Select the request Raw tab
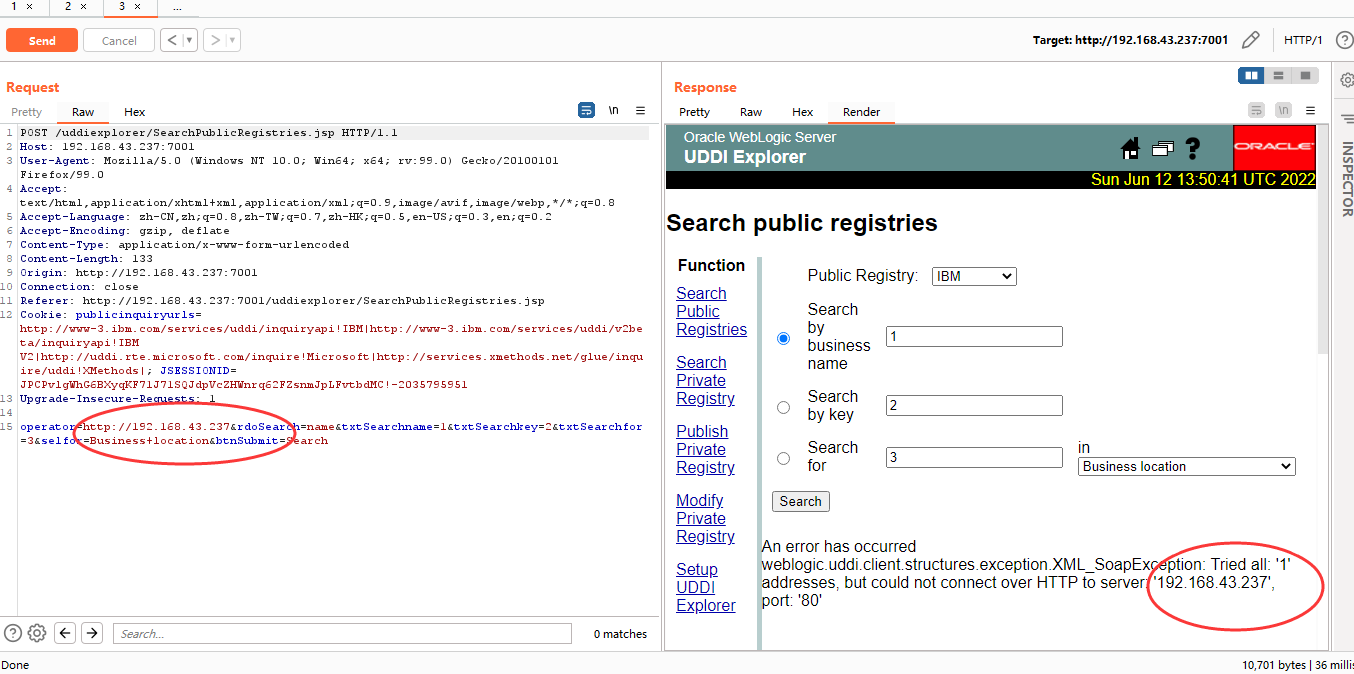The image size is (1354, 674). [x=83, y=112]
